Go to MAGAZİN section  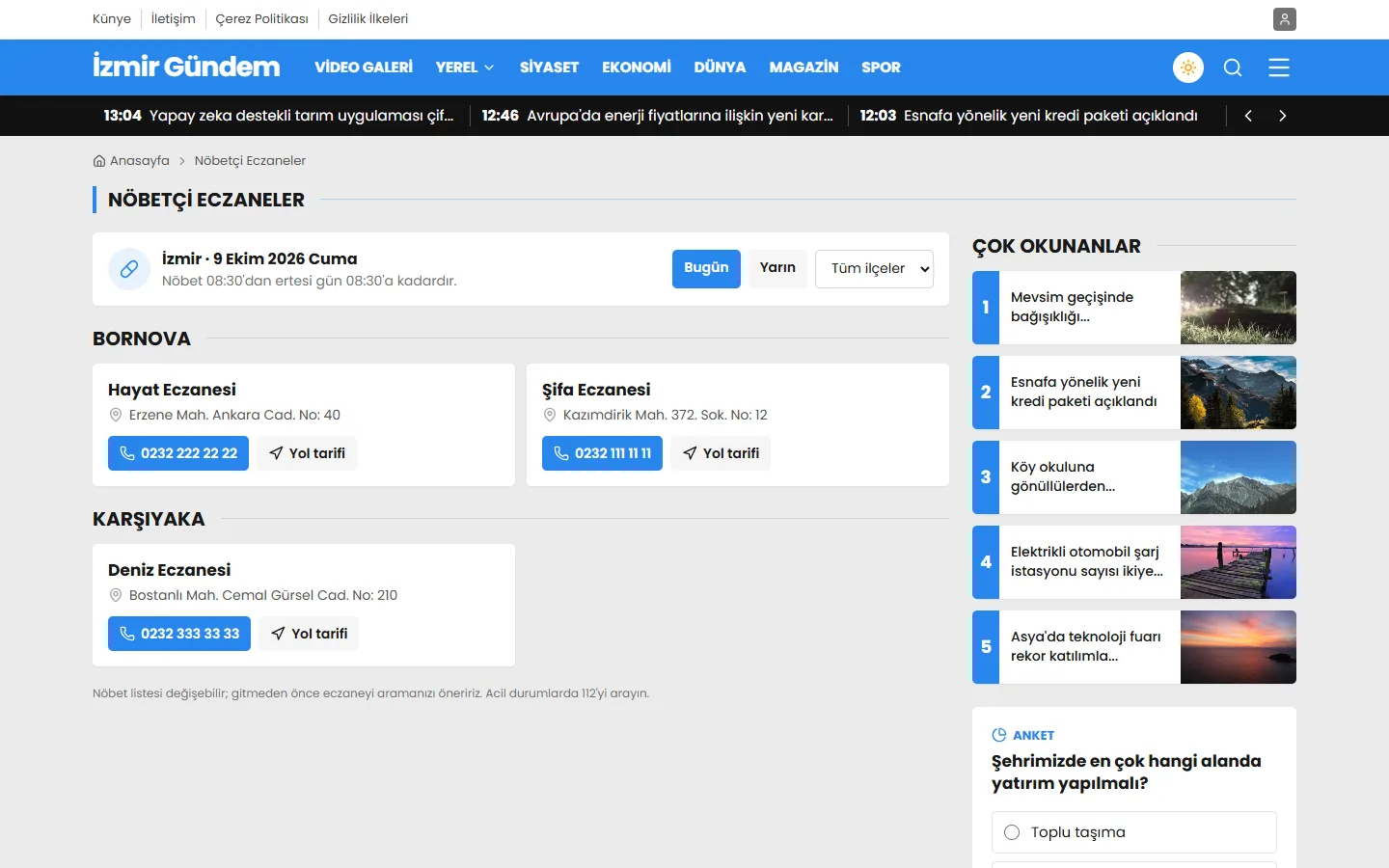(803, 68)
